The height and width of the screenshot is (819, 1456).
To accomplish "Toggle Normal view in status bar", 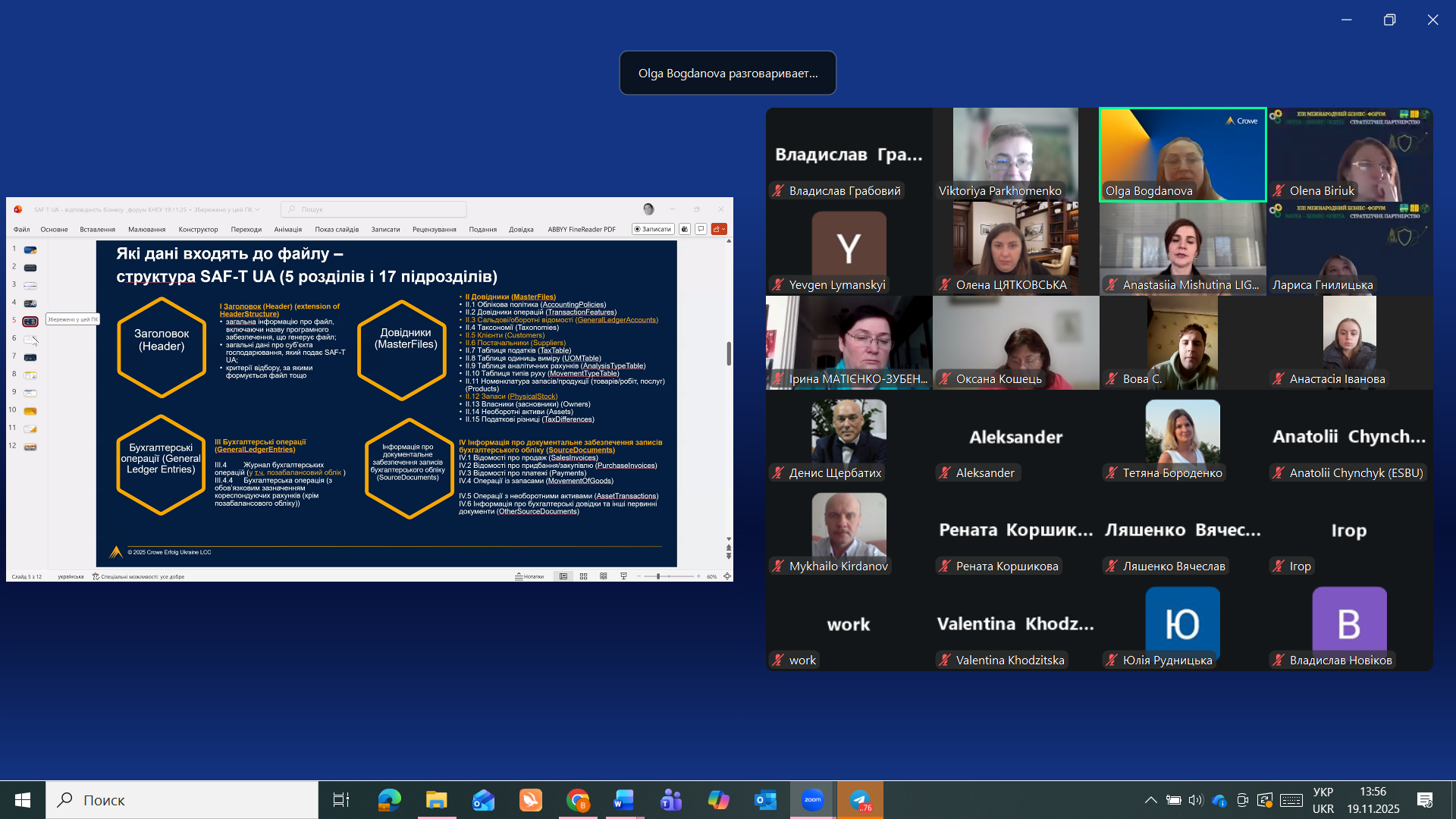I will [x=563, y=576].
